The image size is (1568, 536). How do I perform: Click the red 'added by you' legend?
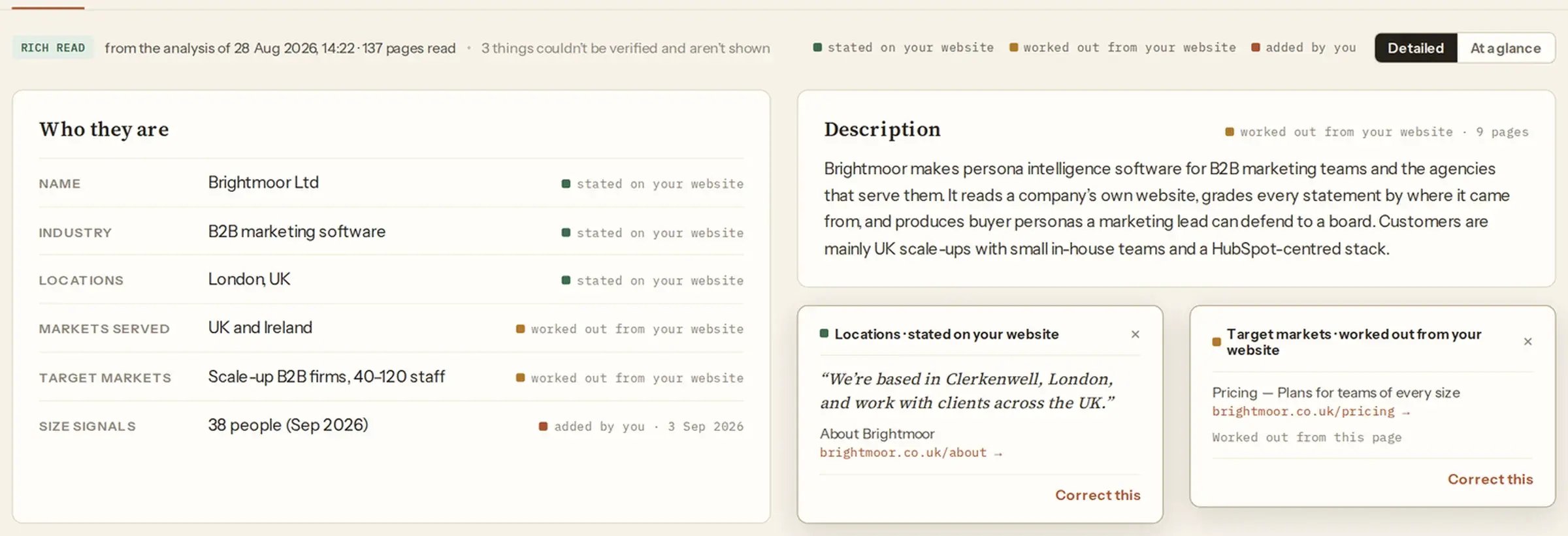1303,48
